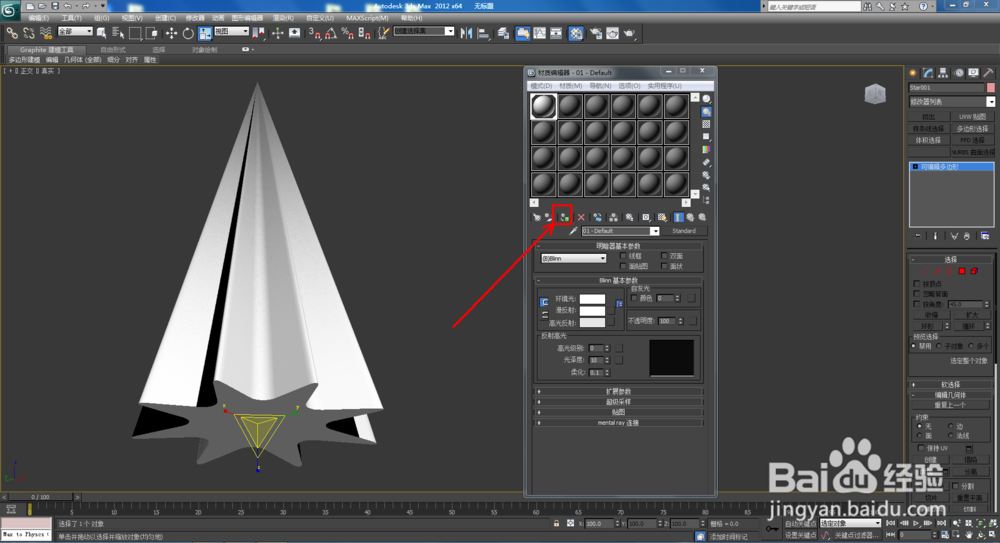
Task: Enable 2-Sided (双面) checkbox
Action: click(x=663, y=256)
